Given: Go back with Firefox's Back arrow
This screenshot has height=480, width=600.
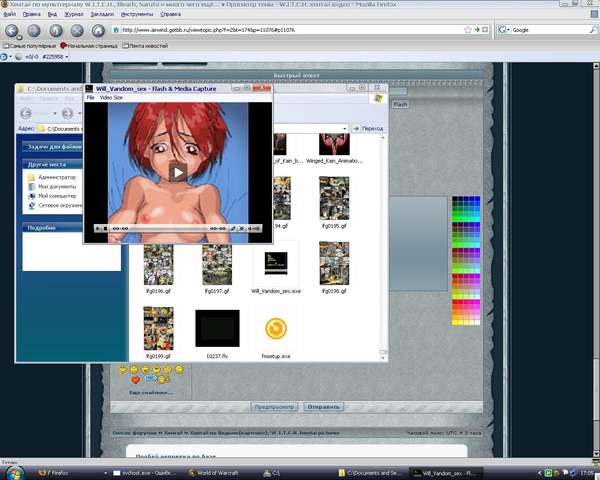Looking at the screenshot, I should 12,30.
